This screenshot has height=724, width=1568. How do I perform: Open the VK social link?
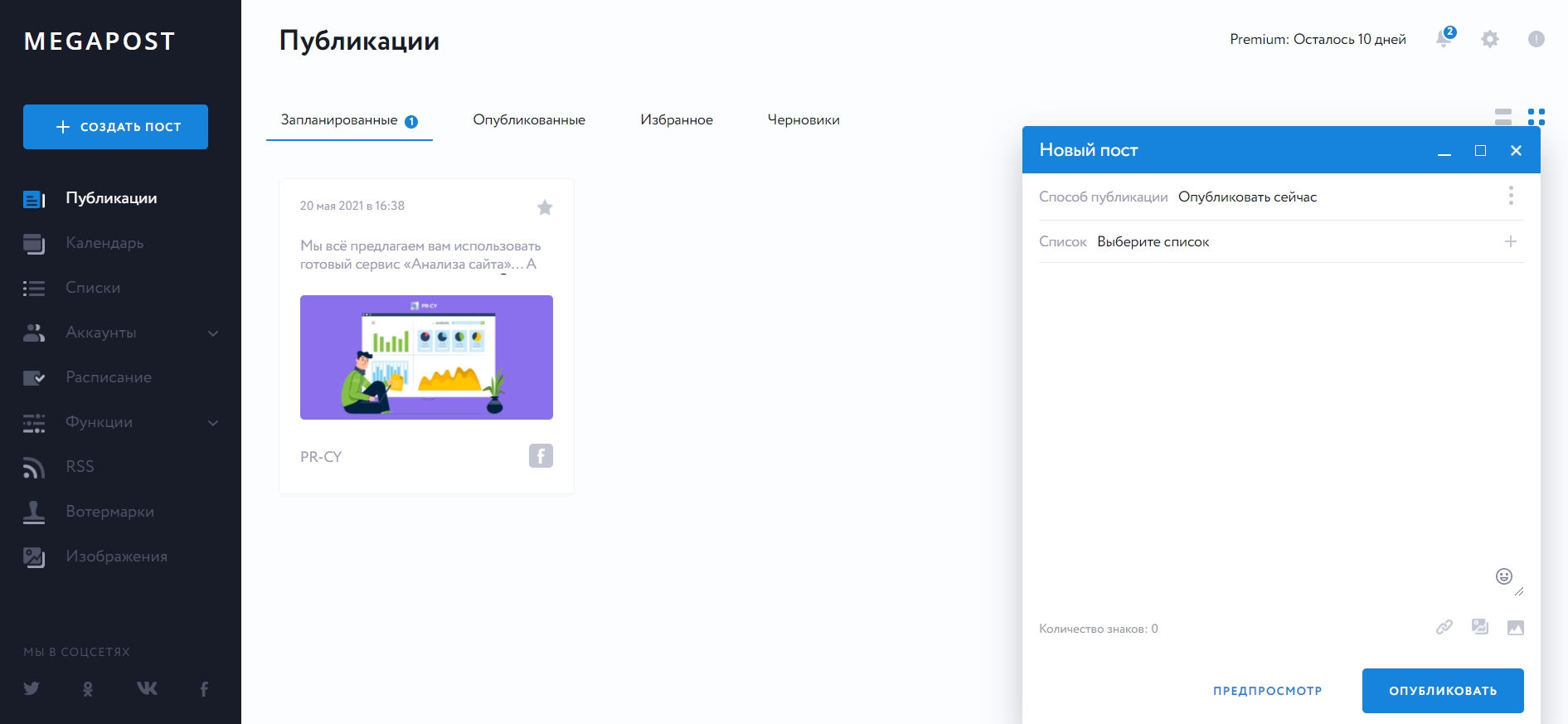tap(147, 688)
